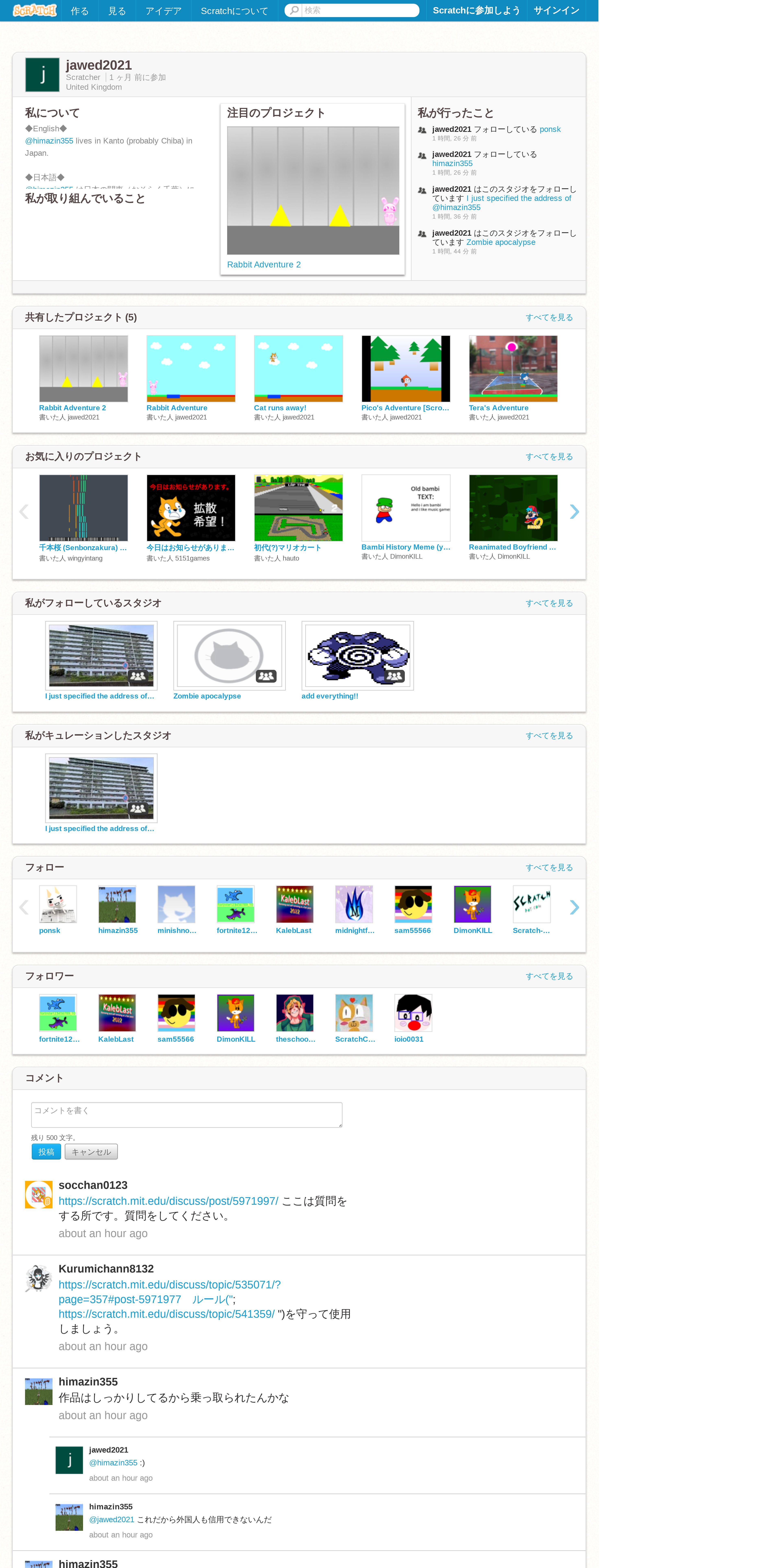Viewport: 784px width, 1568px height.
Task: Click socchan0123 username in comments
Action: pos(93,1185)
